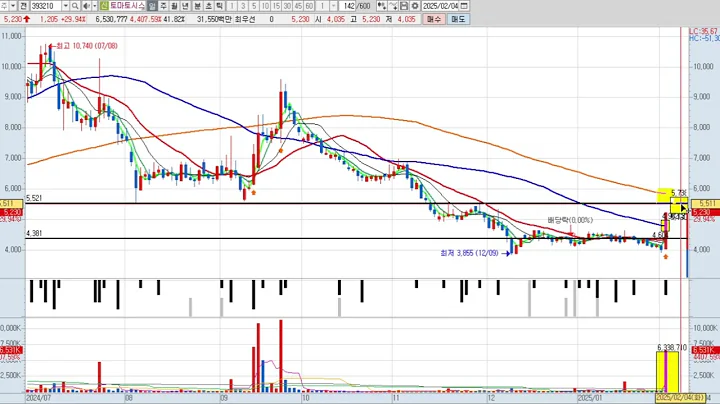Choose the 45 interval button
This screenshot has width=720, height=404.
(x=298, y=6)
